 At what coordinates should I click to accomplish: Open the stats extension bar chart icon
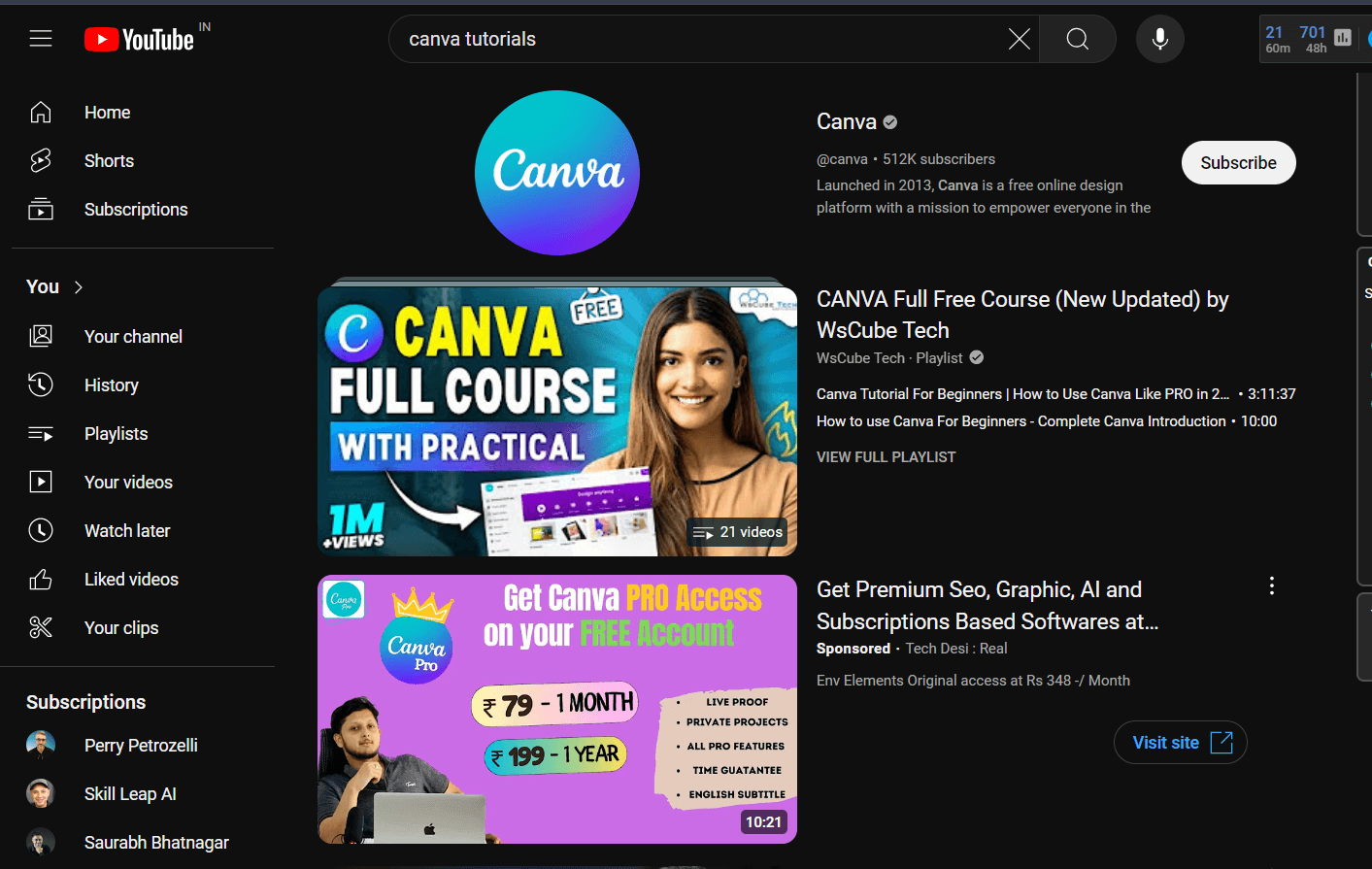click(x=1343, y=38)
